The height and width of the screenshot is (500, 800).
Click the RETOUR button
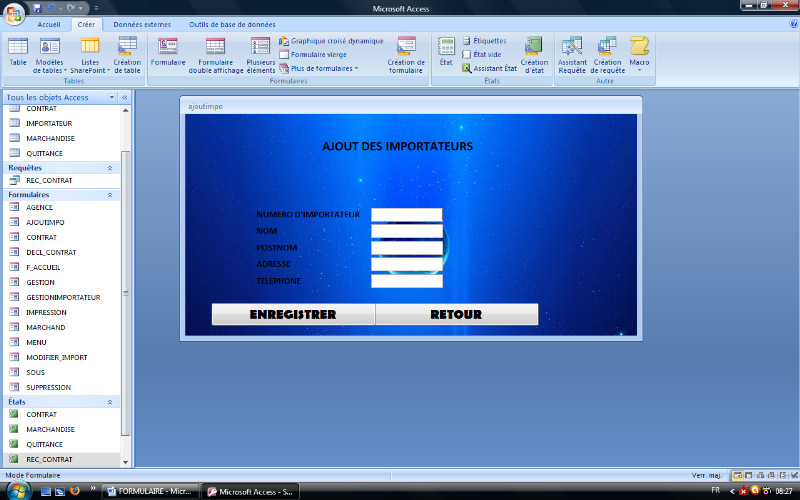(457, 314)
